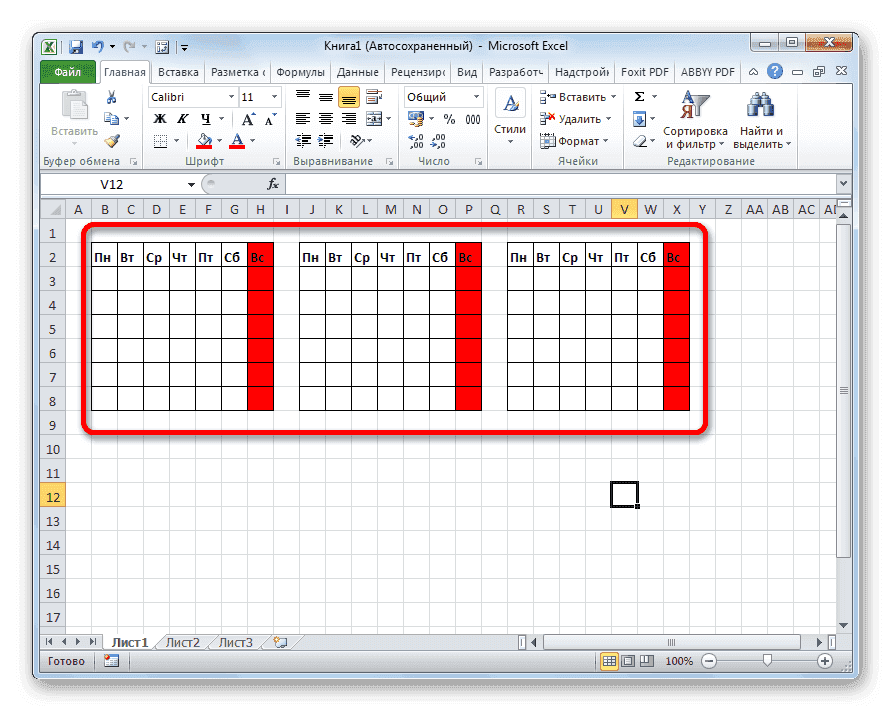The width and height of the screenshot is (892, 712).
Task: Select the Format Painter brush icon
Action: click(113, 139)
